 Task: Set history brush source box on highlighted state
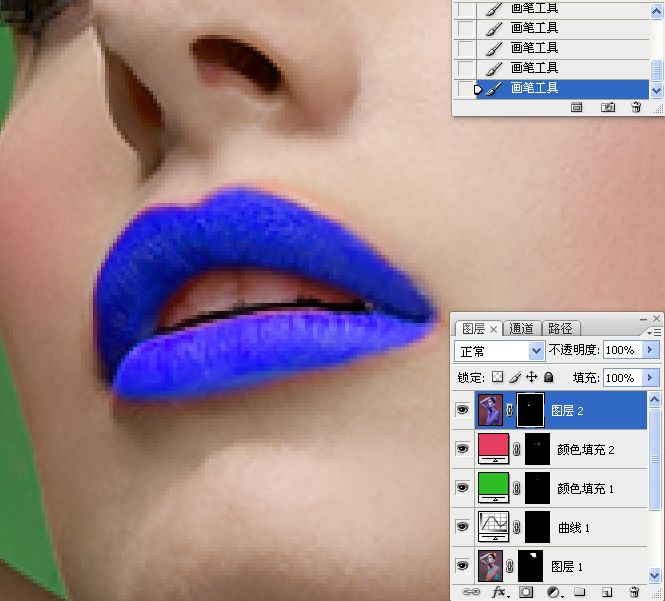click(466, 89)
